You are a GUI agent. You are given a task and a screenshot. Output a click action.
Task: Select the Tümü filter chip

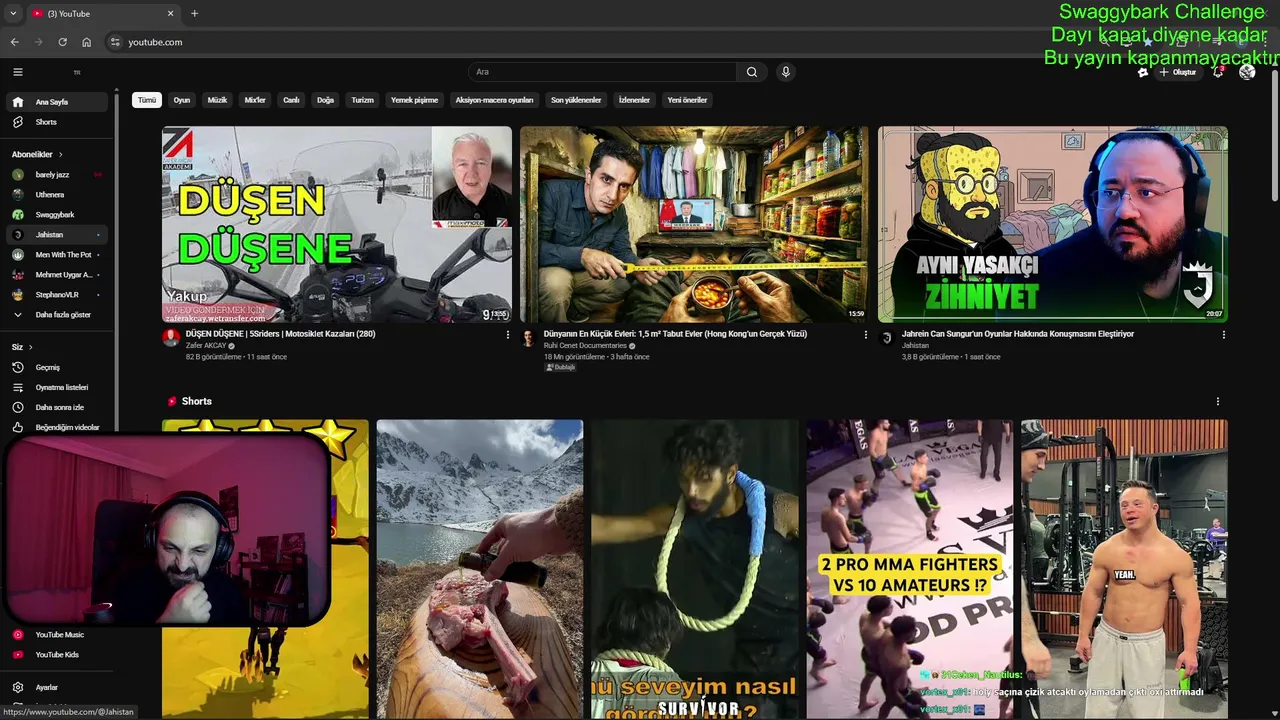click(147, 100)
